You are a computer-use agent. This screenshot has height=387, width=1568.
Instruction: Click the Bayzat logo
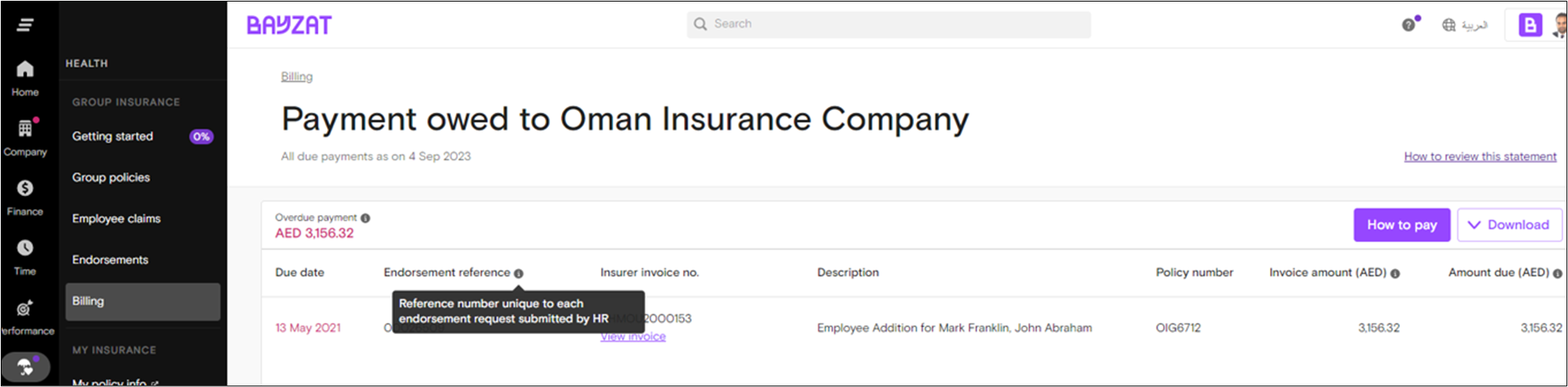289,25
